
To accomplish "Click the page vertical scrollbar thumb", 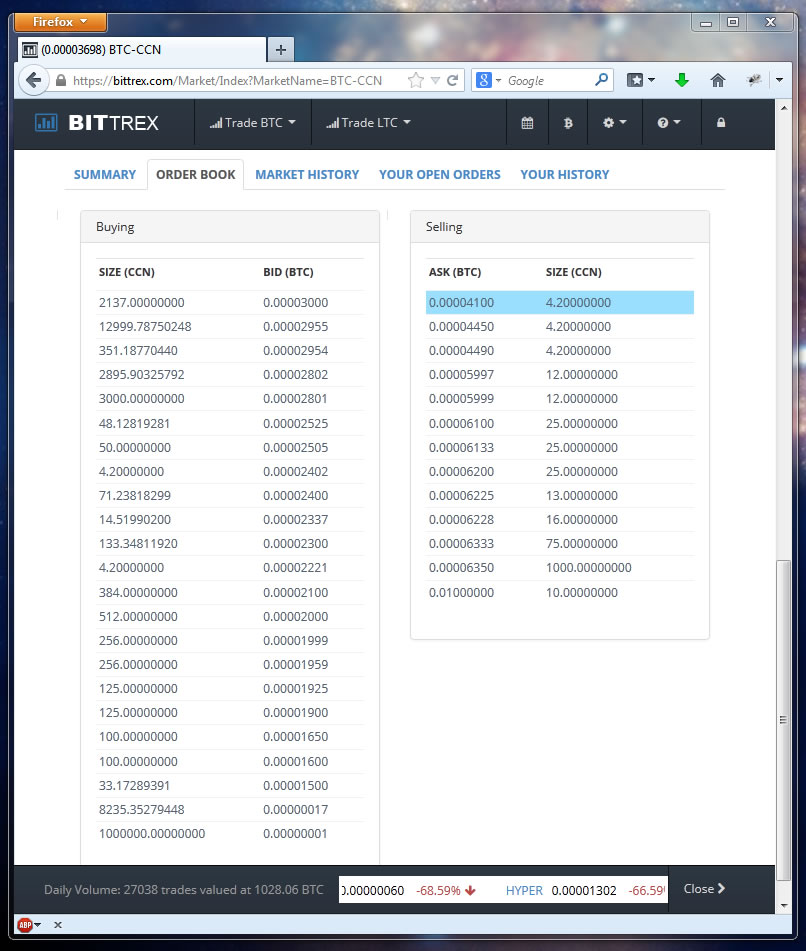I will [784, 720].
